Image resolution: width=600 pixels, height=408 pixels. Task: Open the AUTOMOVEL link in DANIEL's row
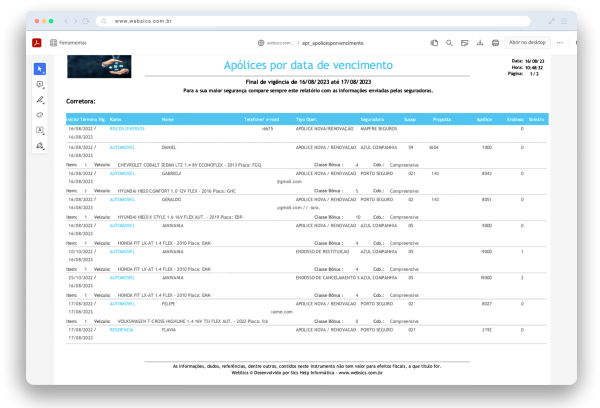point(122,147)
